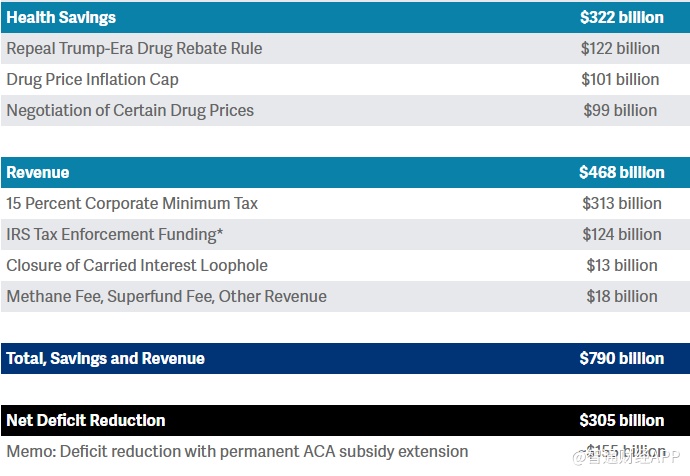Image resolution: width=690 pixels, height=476 pixels.
Task: Select the $313 billion corporate tax value
Action: pyautogui.click(x=621, y=203)
